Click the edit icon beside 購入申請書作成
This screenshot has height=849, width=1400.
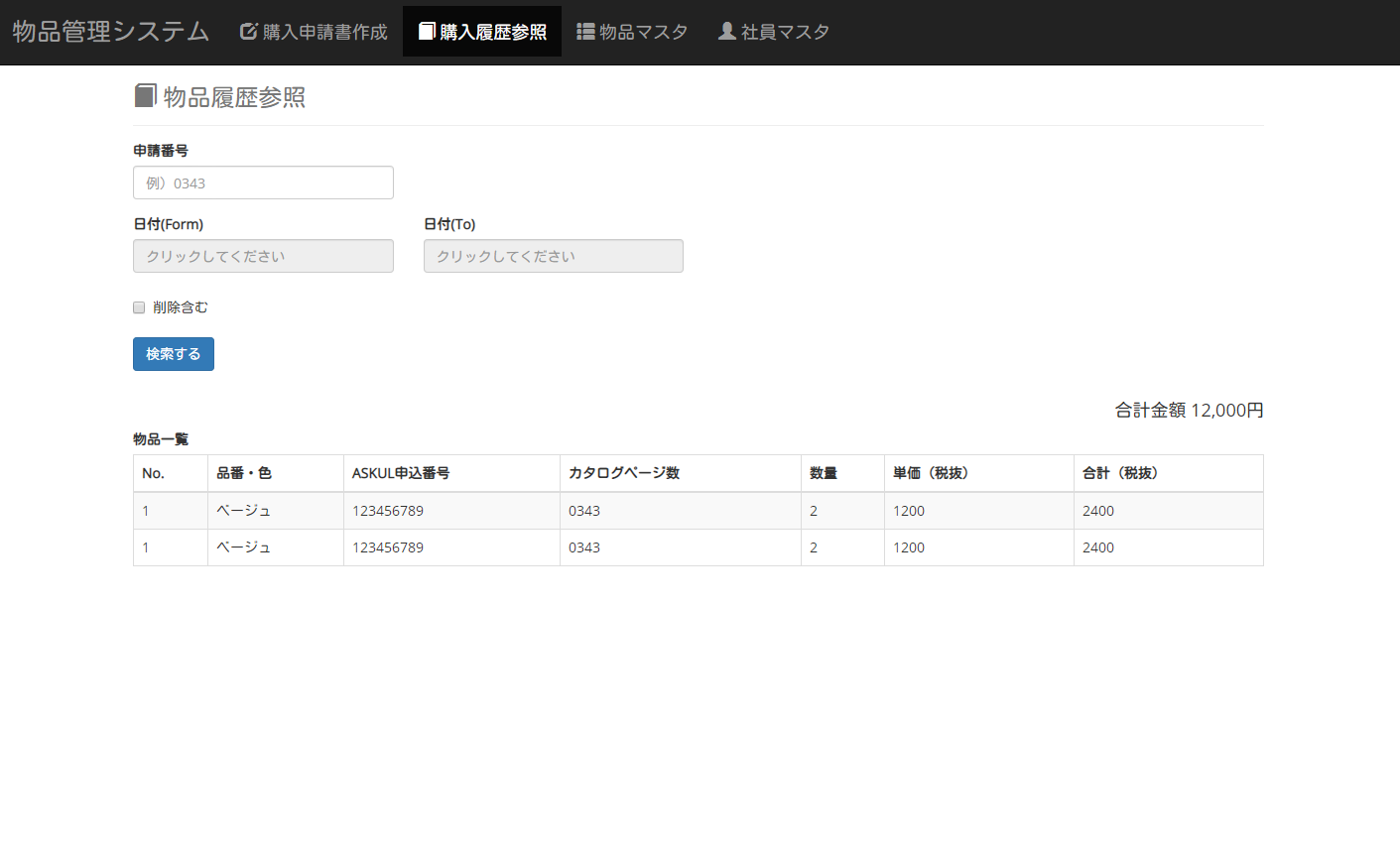248,32
